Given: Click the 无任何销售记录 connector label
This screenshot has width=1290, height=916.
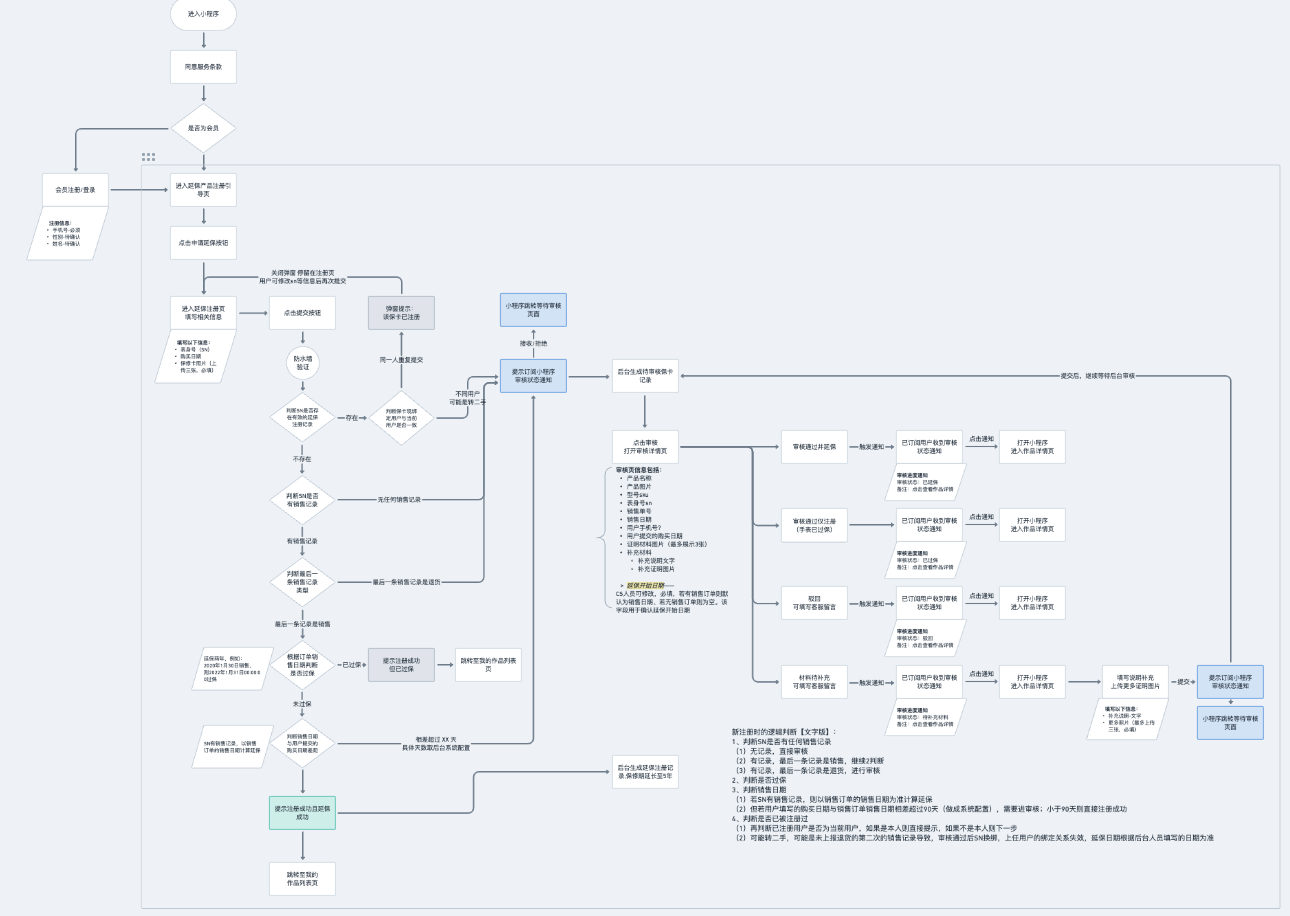Looking at the screenshot, I should tap(399, 499).
